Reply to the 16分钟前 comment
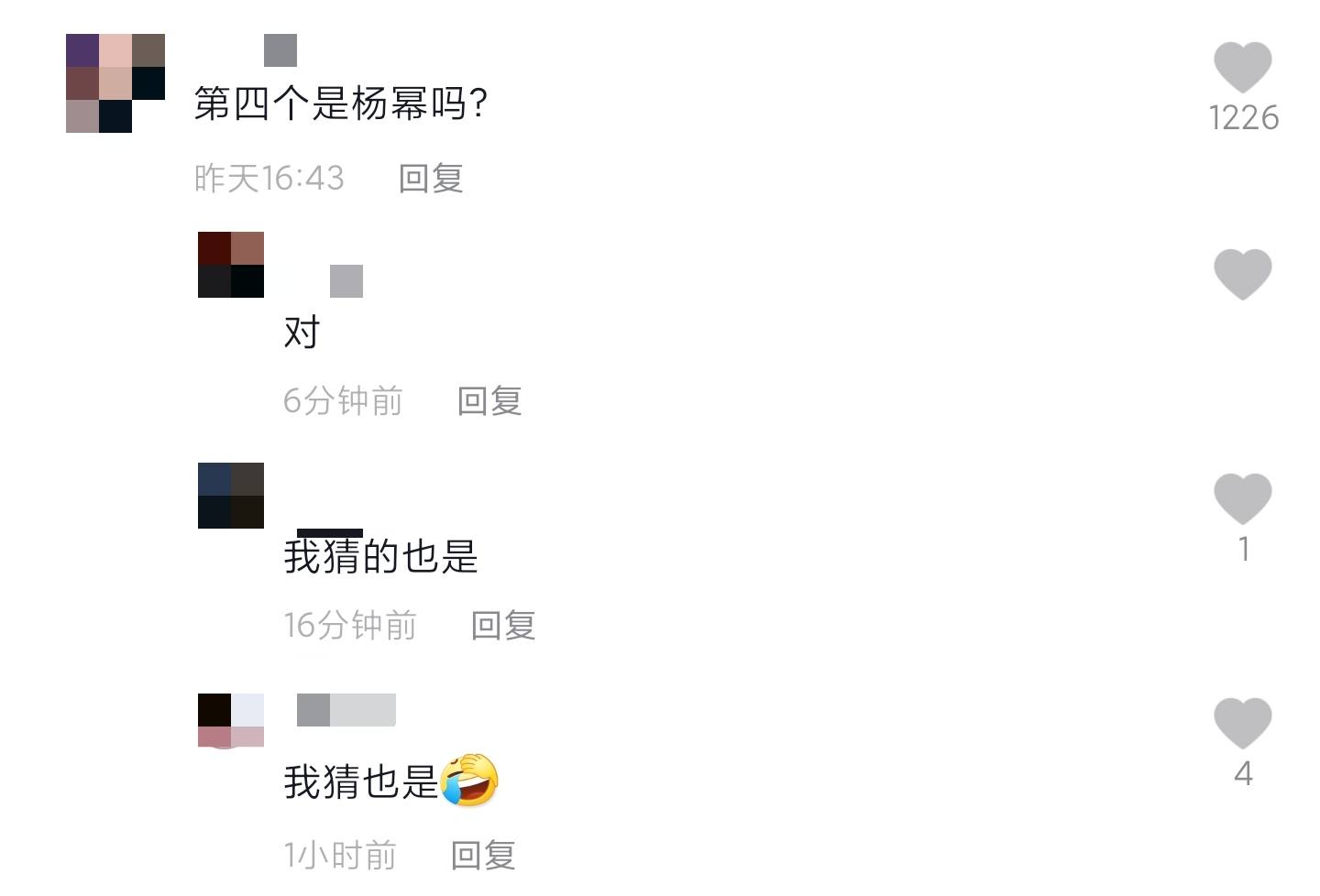The height and width of the screenshot is (896, 1320). 503,625
